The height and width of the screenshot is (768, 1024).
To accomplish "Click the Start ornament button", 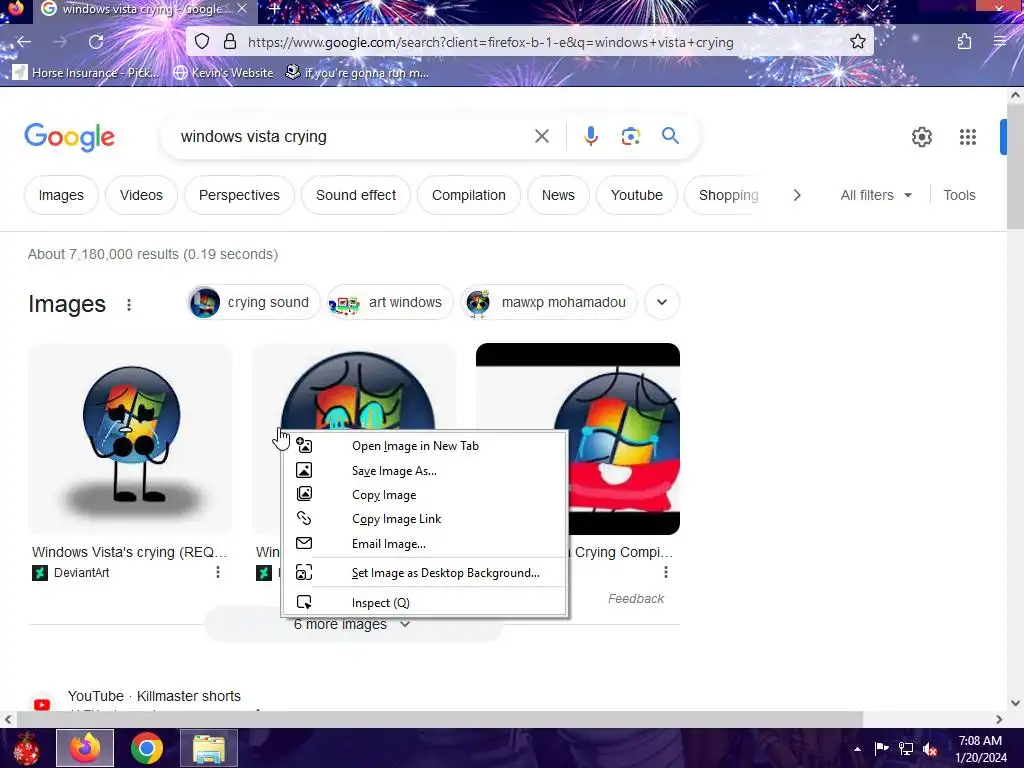I will point(27,748).
